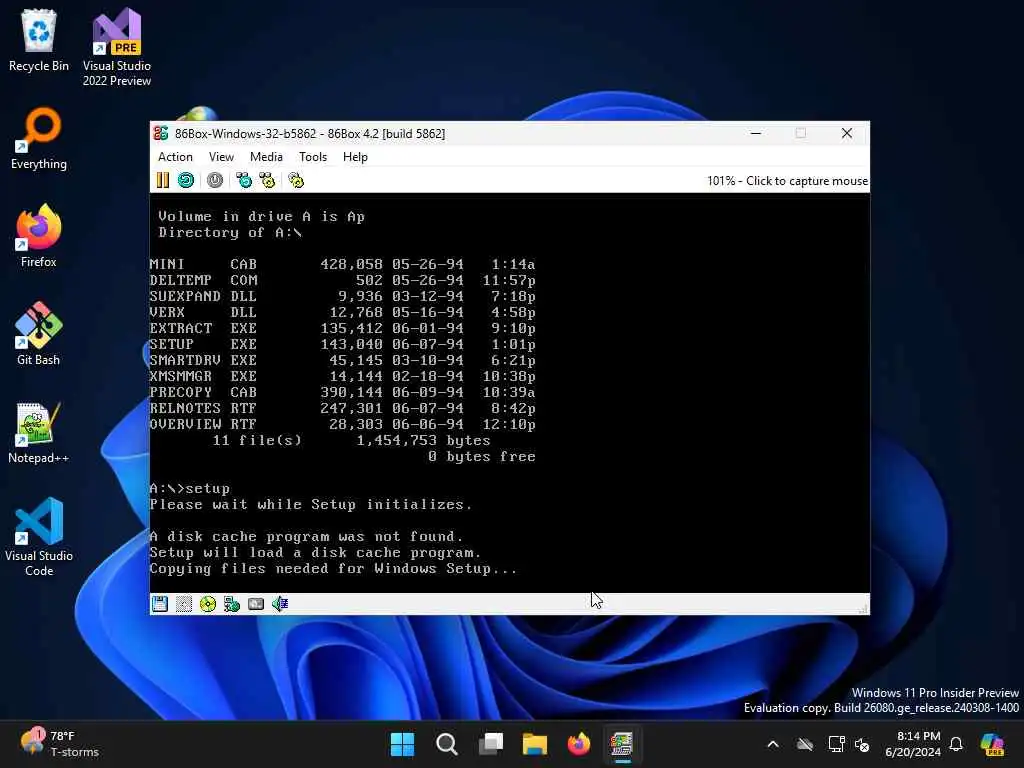Open the Media menu

(266, 157)
